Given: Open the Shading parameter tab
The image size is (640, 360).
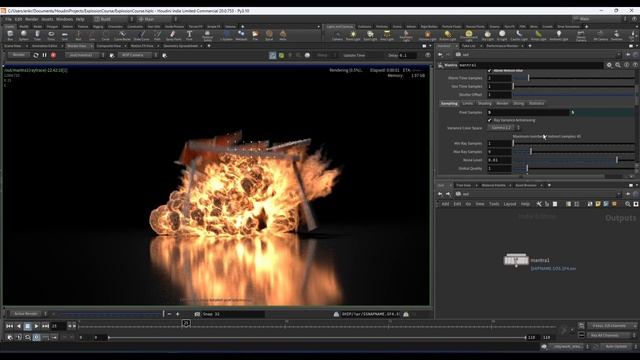Looking at the screenshot, I should [x=484, y=103].
